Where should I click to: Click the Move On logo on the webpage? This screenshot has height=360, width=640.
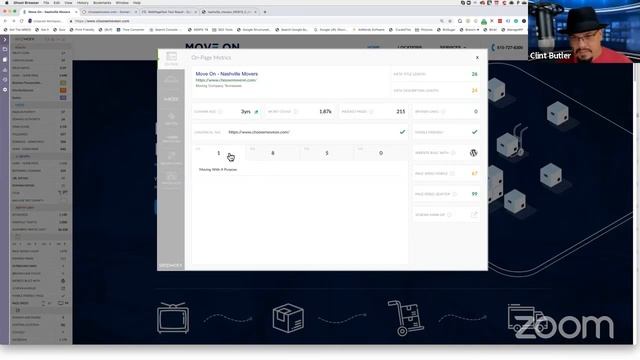(212, 47)
